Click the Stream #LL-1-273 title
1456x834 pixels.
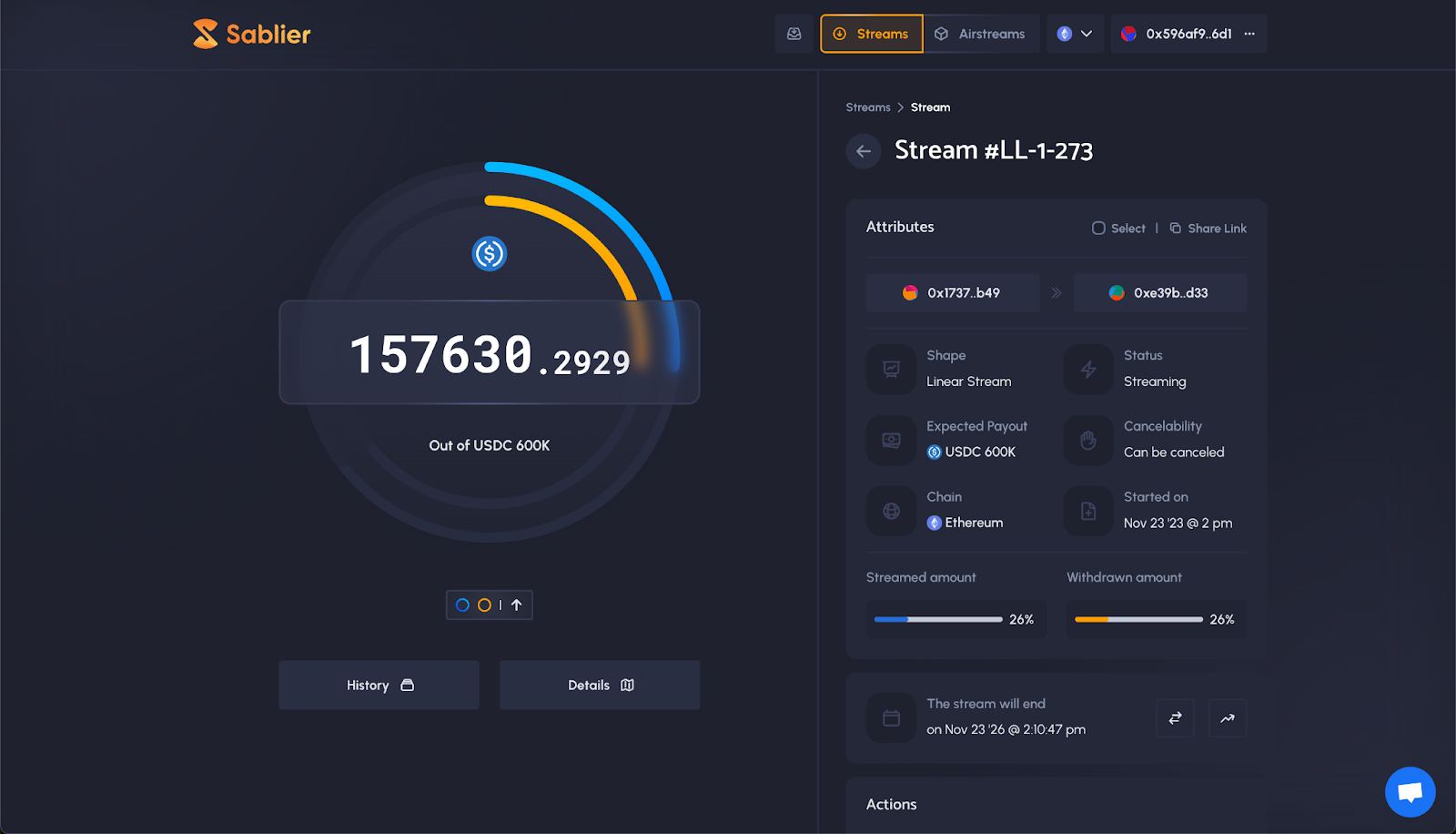tap(994, 150)
